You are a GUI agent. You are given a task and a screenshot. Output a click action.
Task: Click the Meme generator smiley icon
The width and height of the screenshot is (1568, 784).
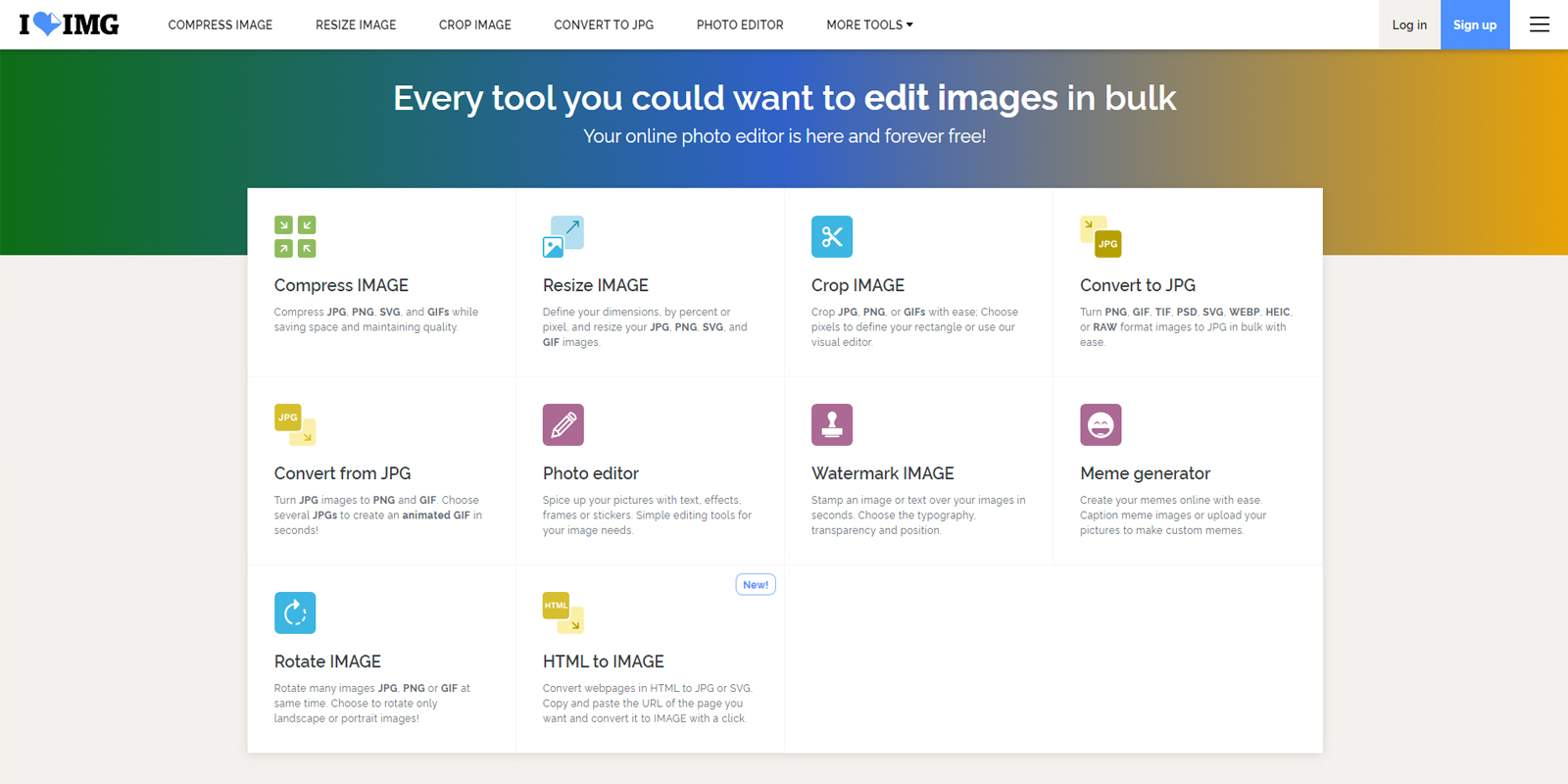[1101, 424]
